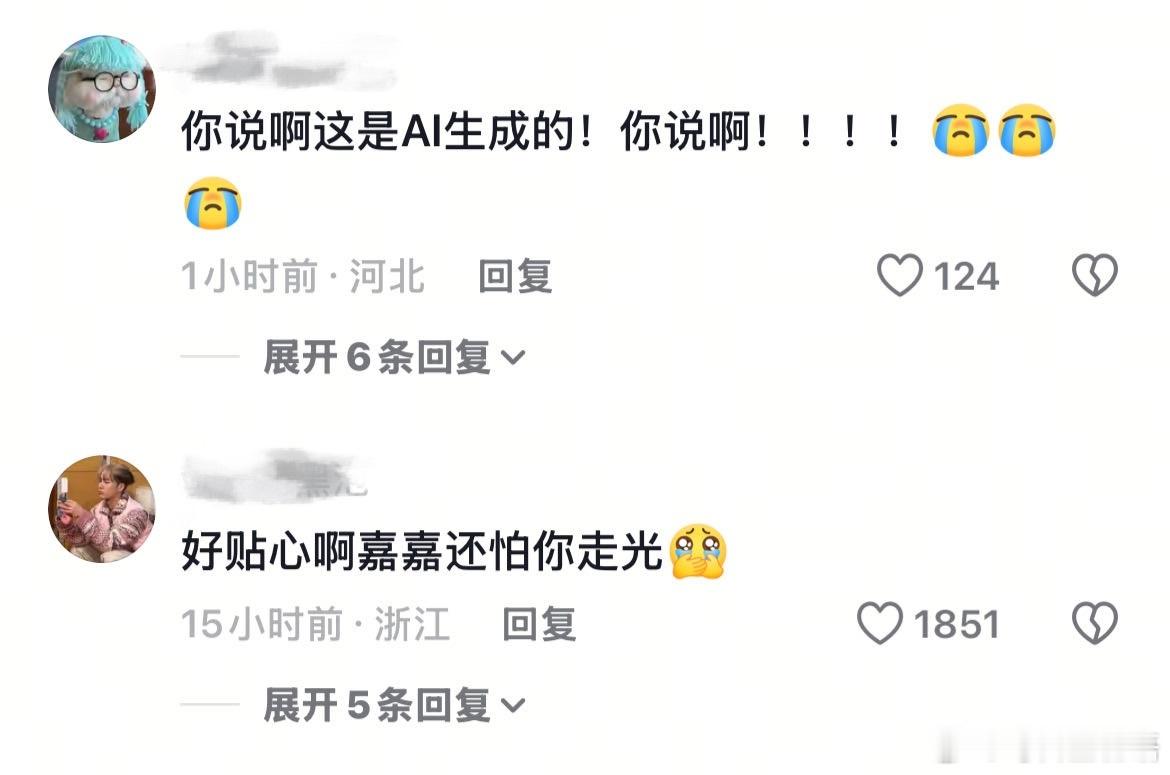Open the pink-sweater person avatar profile
Viewport: 1170px width, 775px height.
(102, 508)
